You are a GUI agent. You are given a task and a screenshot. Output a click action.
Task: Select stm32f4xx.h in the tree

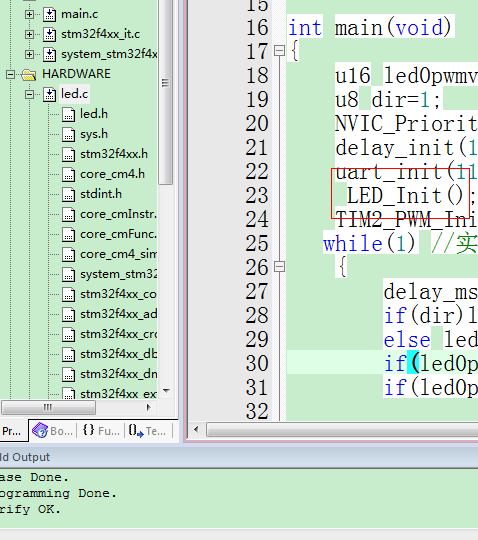point(114,154)
